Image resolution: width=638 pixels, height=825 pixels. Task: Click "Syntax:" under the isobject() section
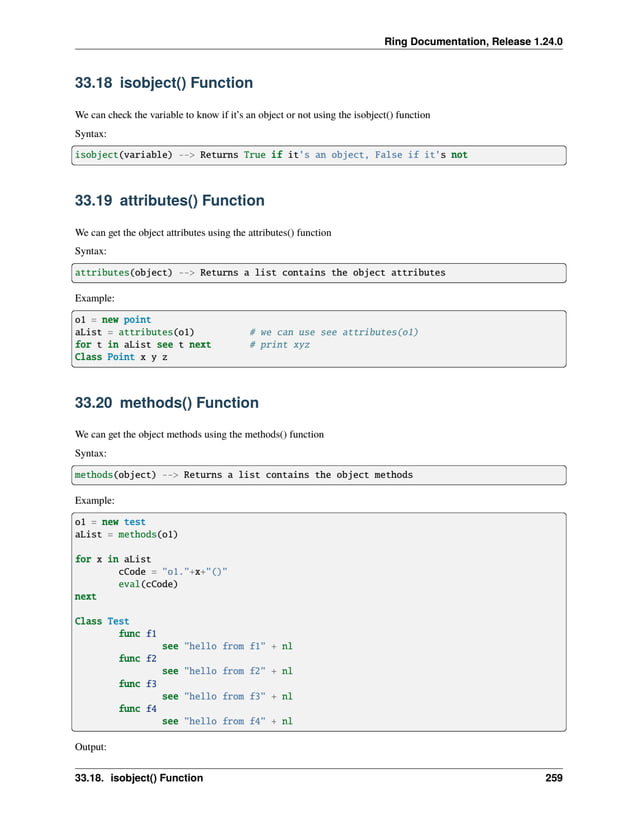click(x=90, y=134)
